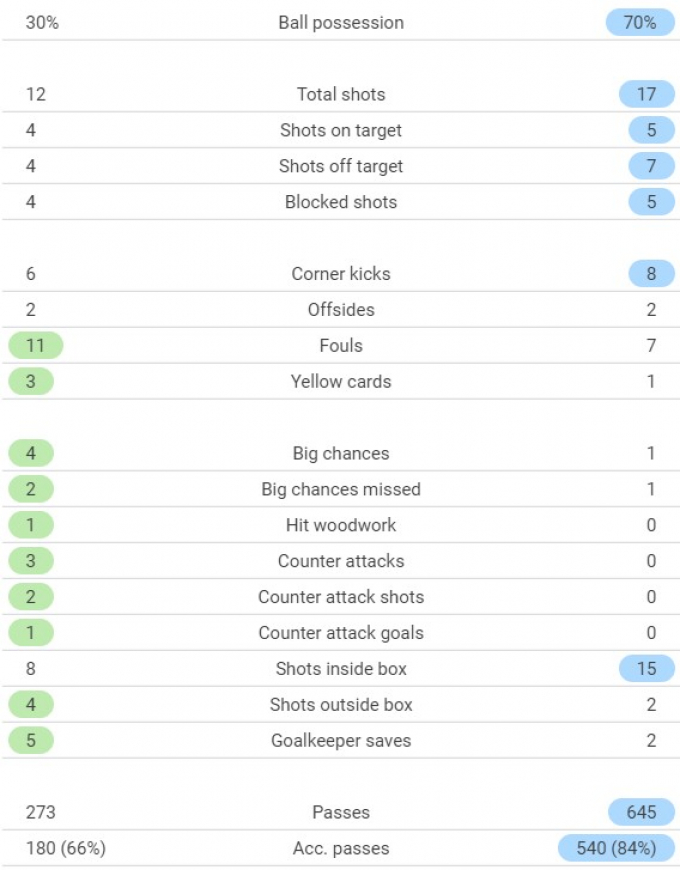Click the Total shots row label

pyautogui.click(x=341, y=94)
